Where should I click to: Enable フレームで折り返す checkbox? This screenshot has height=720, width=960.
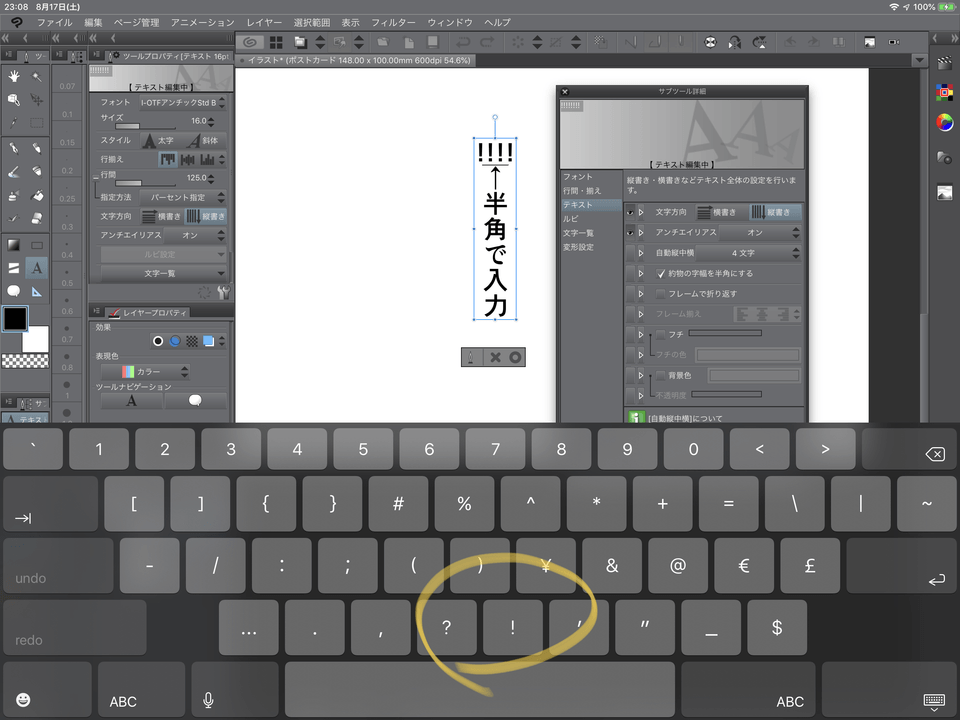pyautogui.click(x=661, y=294)
